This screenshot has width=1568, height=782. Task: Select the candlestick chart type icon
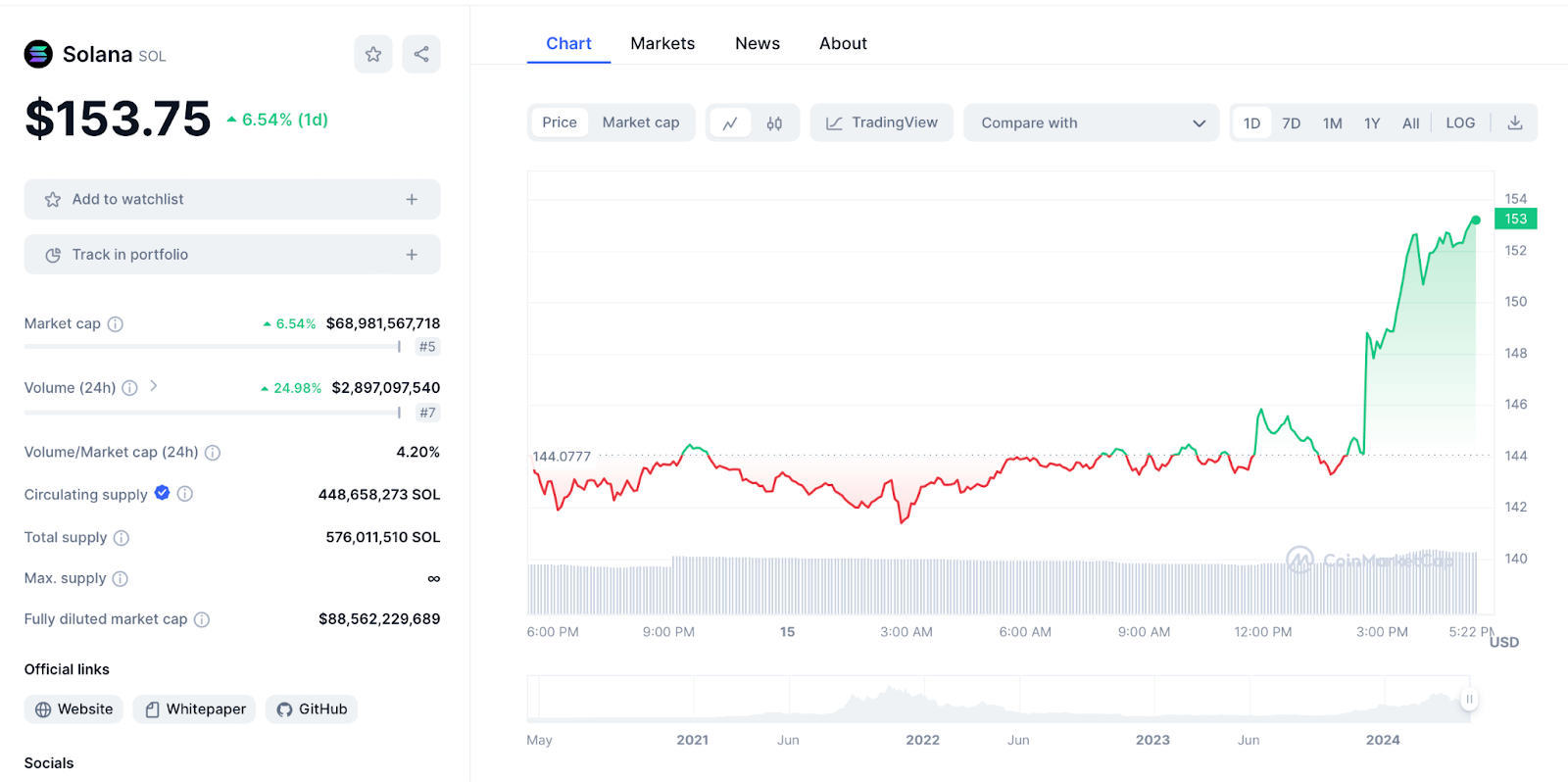pos(774,122)
